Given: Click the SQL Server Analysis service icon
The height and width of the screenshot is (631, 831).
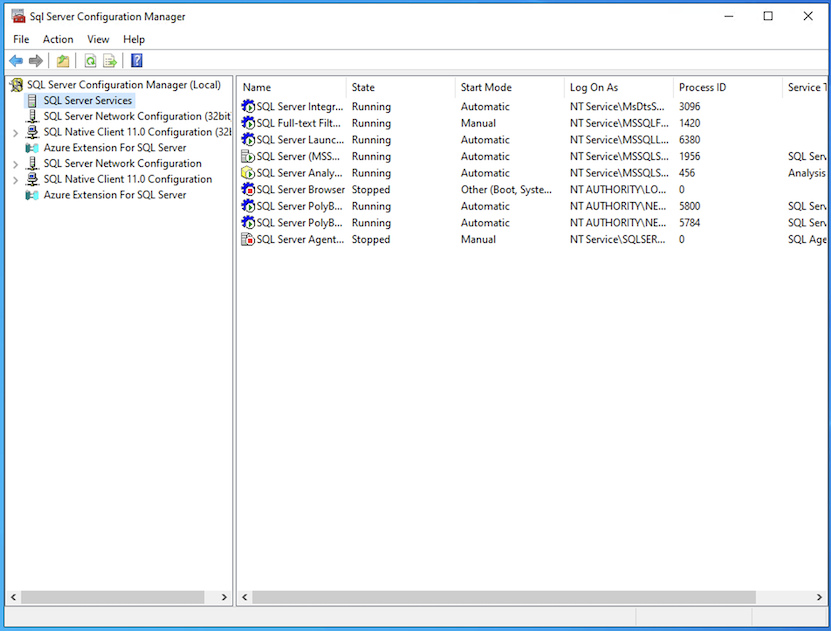Looking at the screenshot, I should click(x=248, y=172).
